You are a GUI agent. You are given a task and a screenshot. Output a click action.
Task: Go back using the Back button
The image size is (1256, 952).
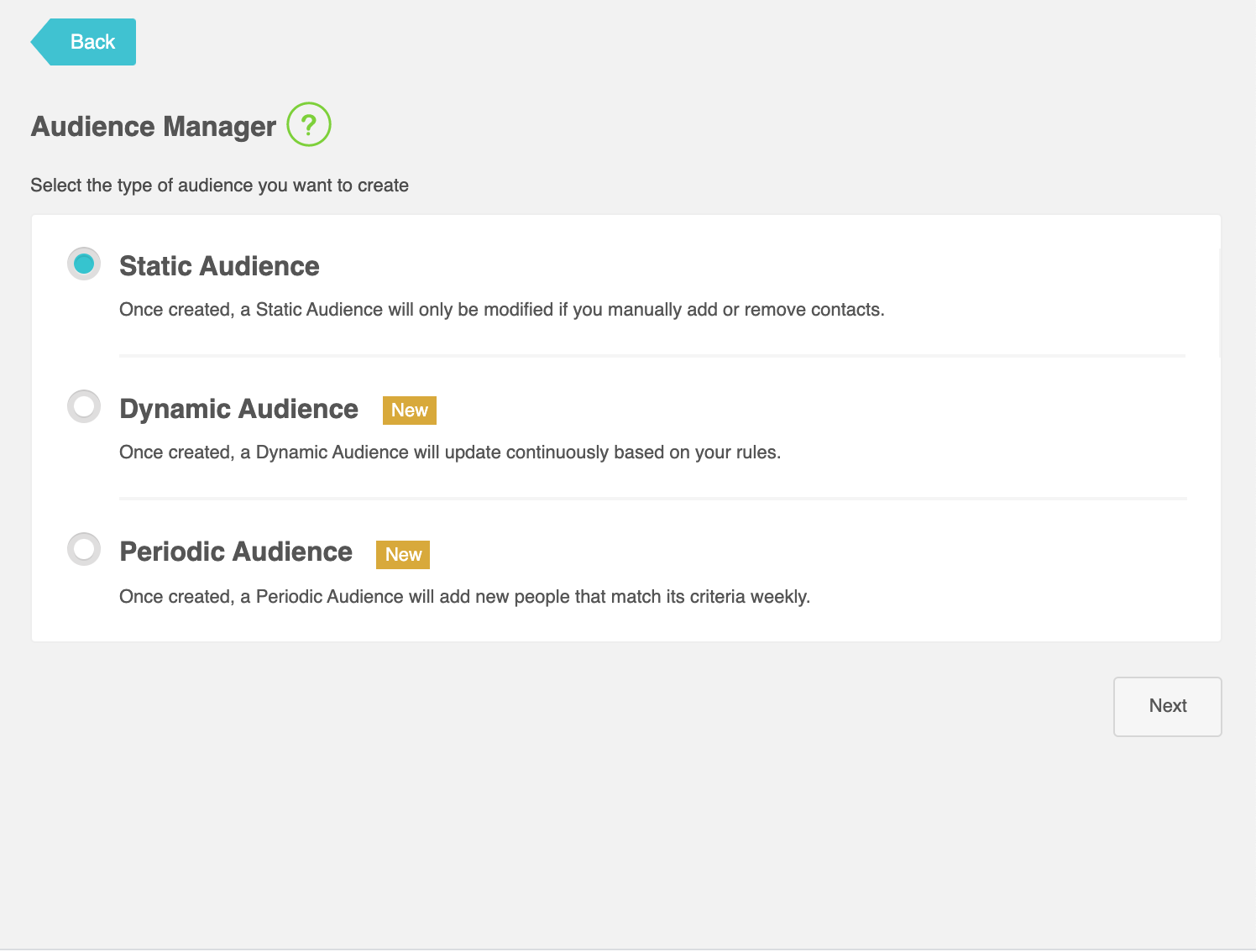(86, 42)
